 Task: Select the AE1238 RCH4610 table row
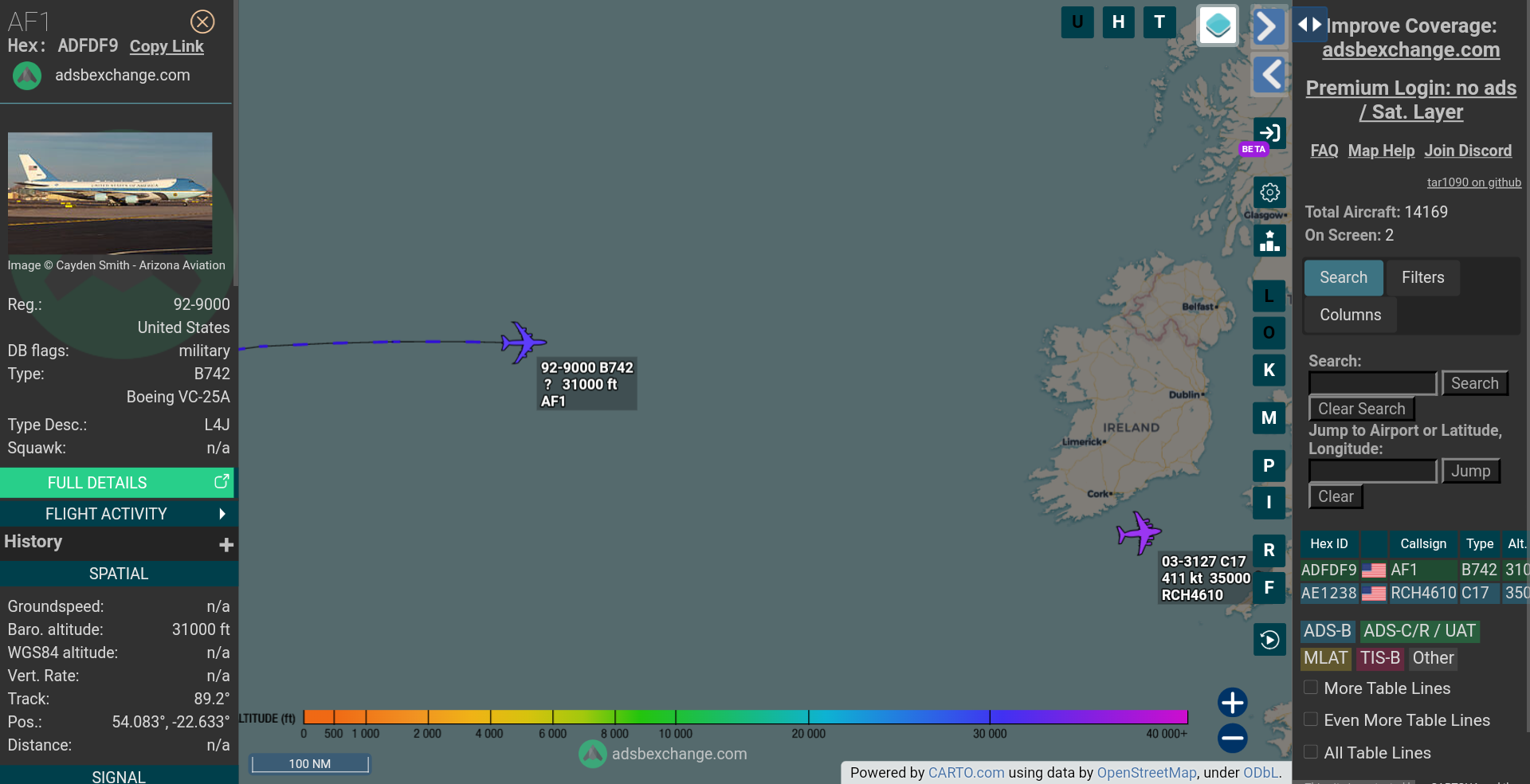1414,593
